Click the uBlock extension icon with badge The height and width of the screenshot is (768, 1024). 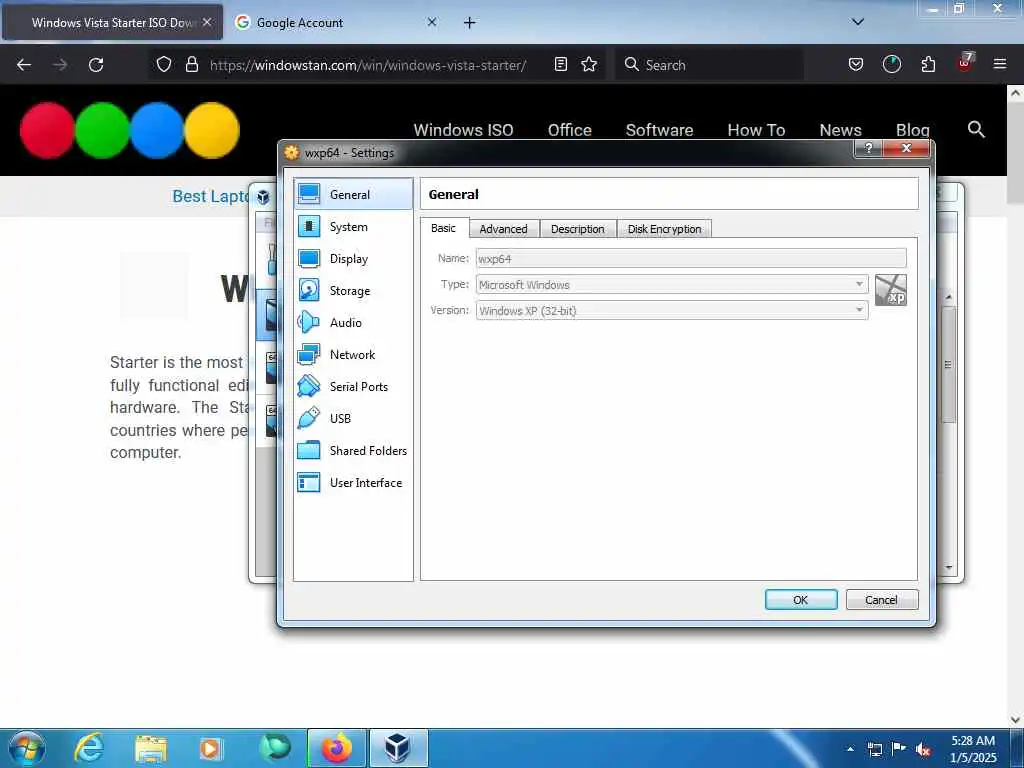pyautogui.click(x=965, y=63)
